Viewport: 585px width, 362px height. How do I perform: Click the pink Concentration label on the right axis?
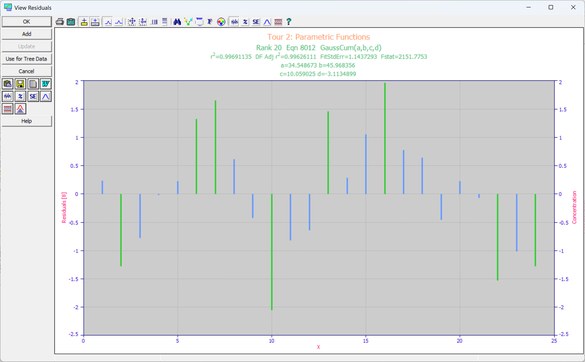(x=574, y=207)
